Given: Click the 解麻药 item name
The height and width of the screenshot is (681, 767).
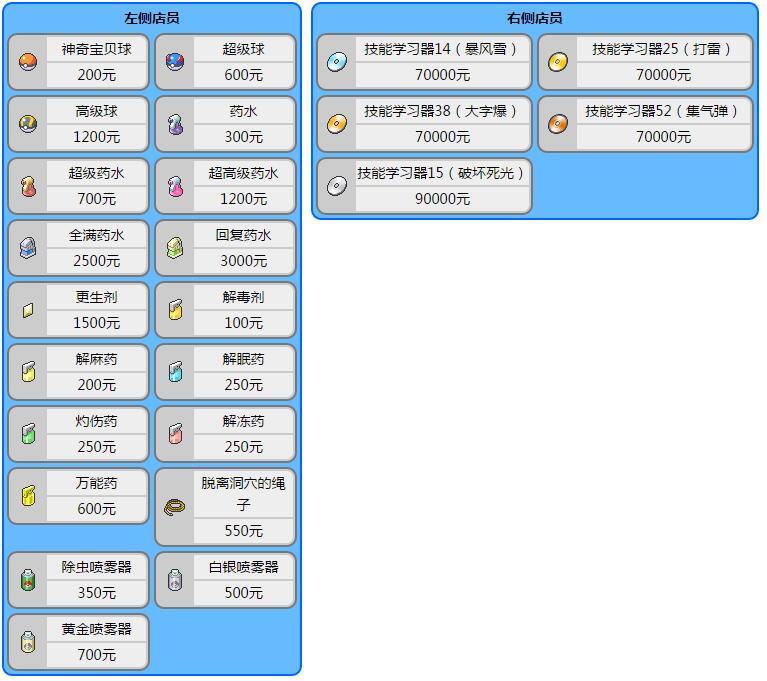Looking at the screenshot, I should pos(97,359).
